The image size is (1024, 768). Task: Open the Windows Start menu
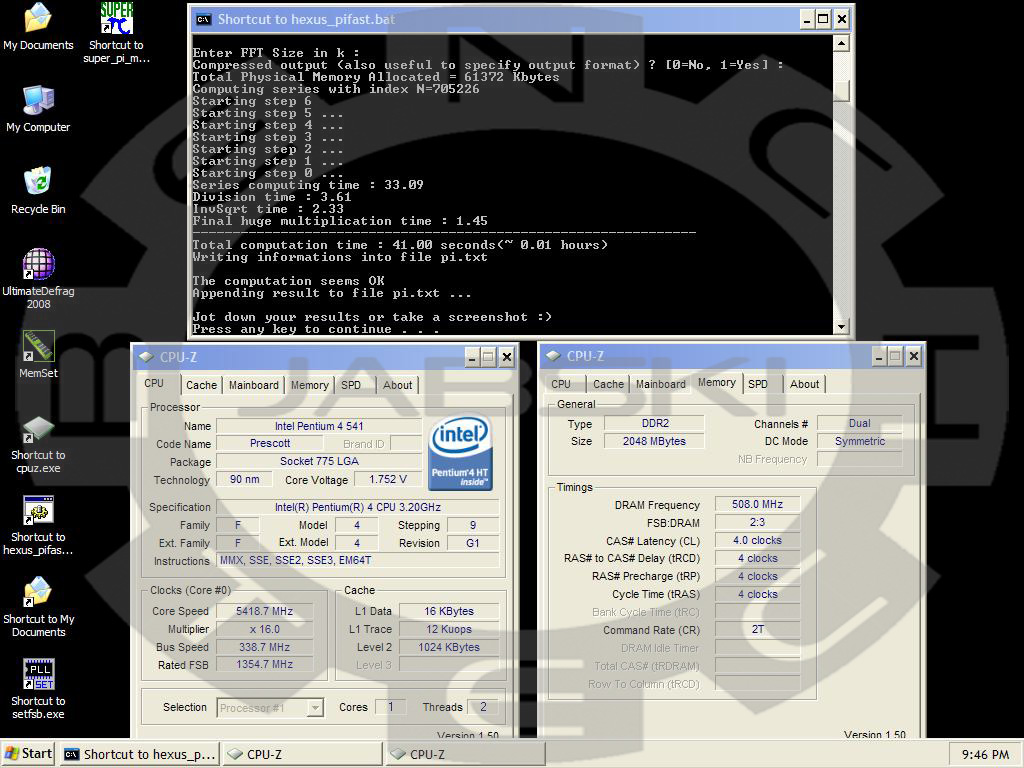tap(28, 754)
